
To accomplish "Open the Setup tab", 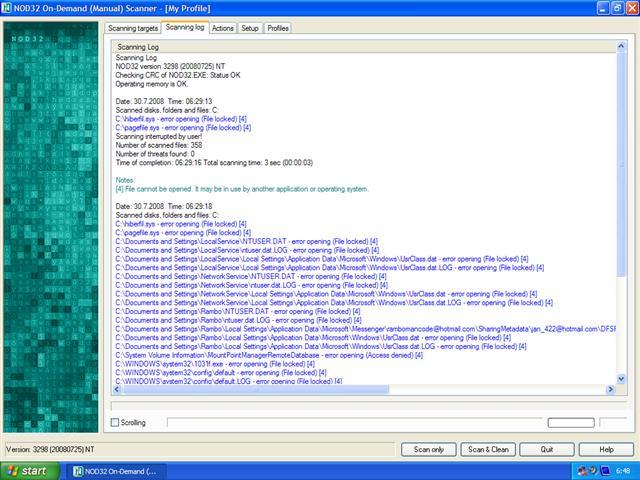I will tap(249, 28).
